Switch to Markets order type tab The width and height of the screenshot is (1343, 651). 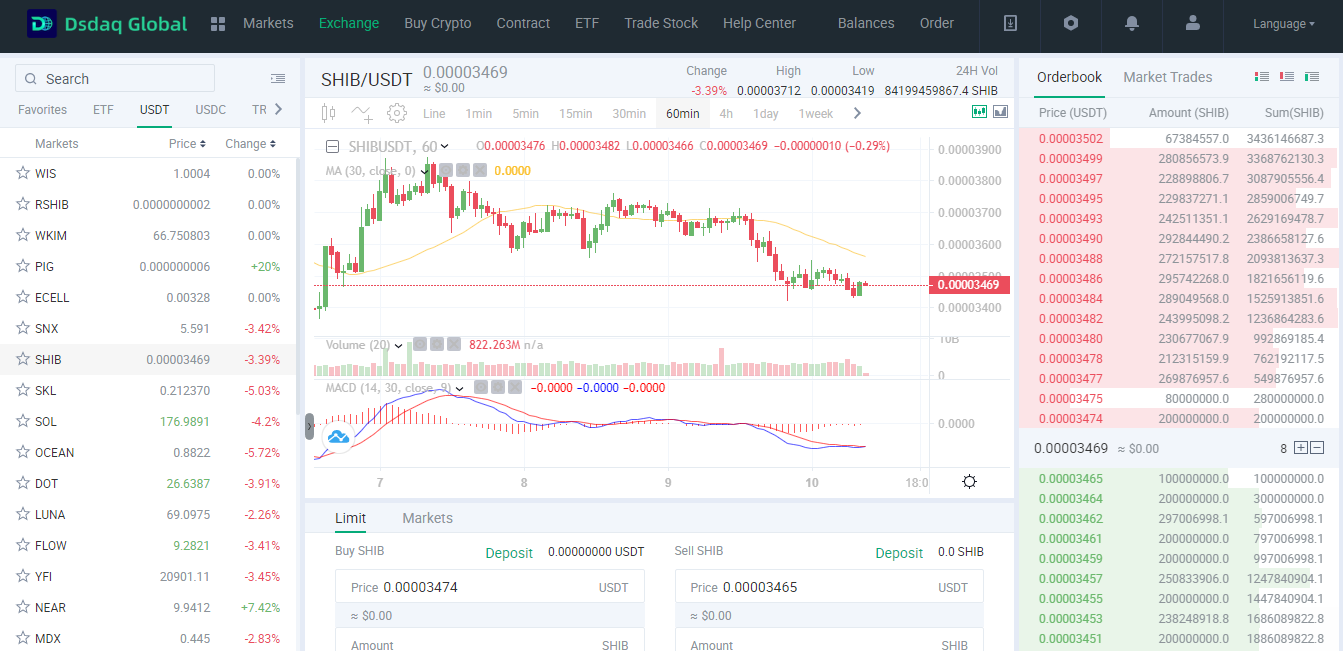click(427, 518)
